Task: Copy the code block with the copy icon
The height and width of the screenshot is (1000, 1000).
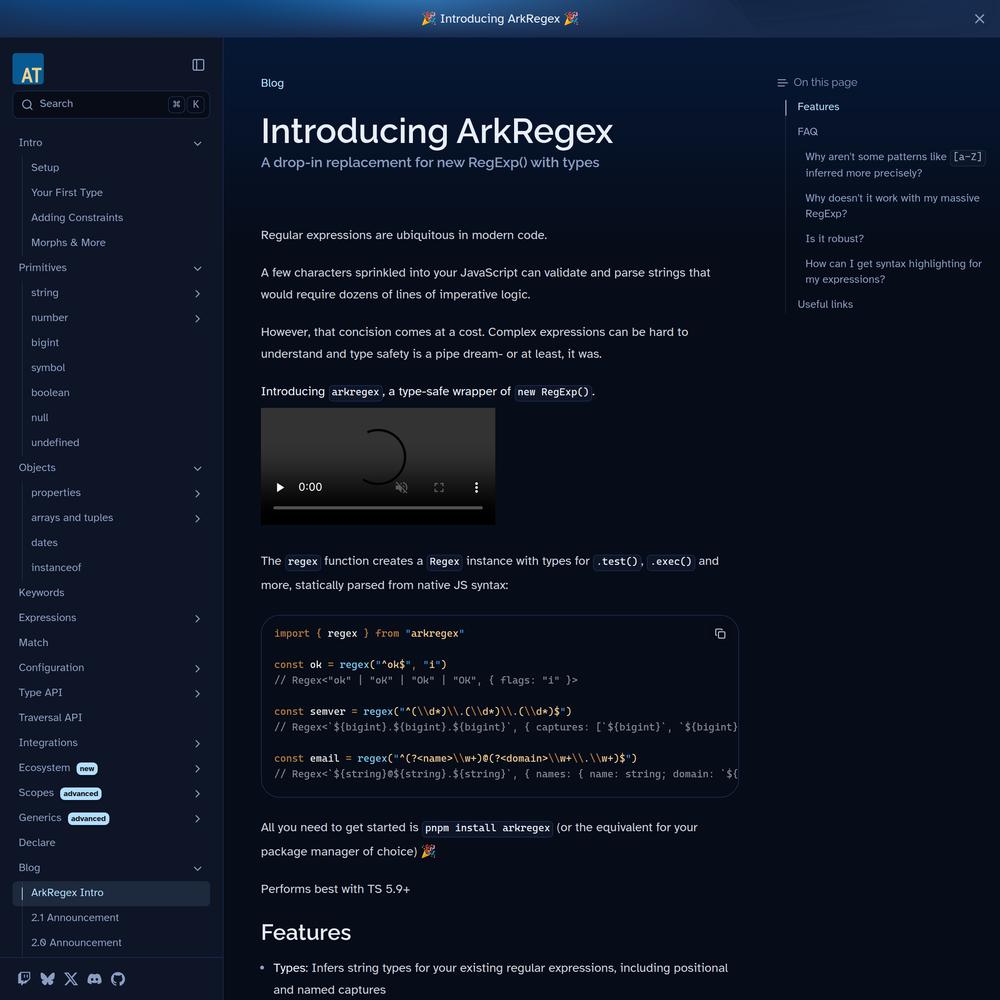Action: 720,634
